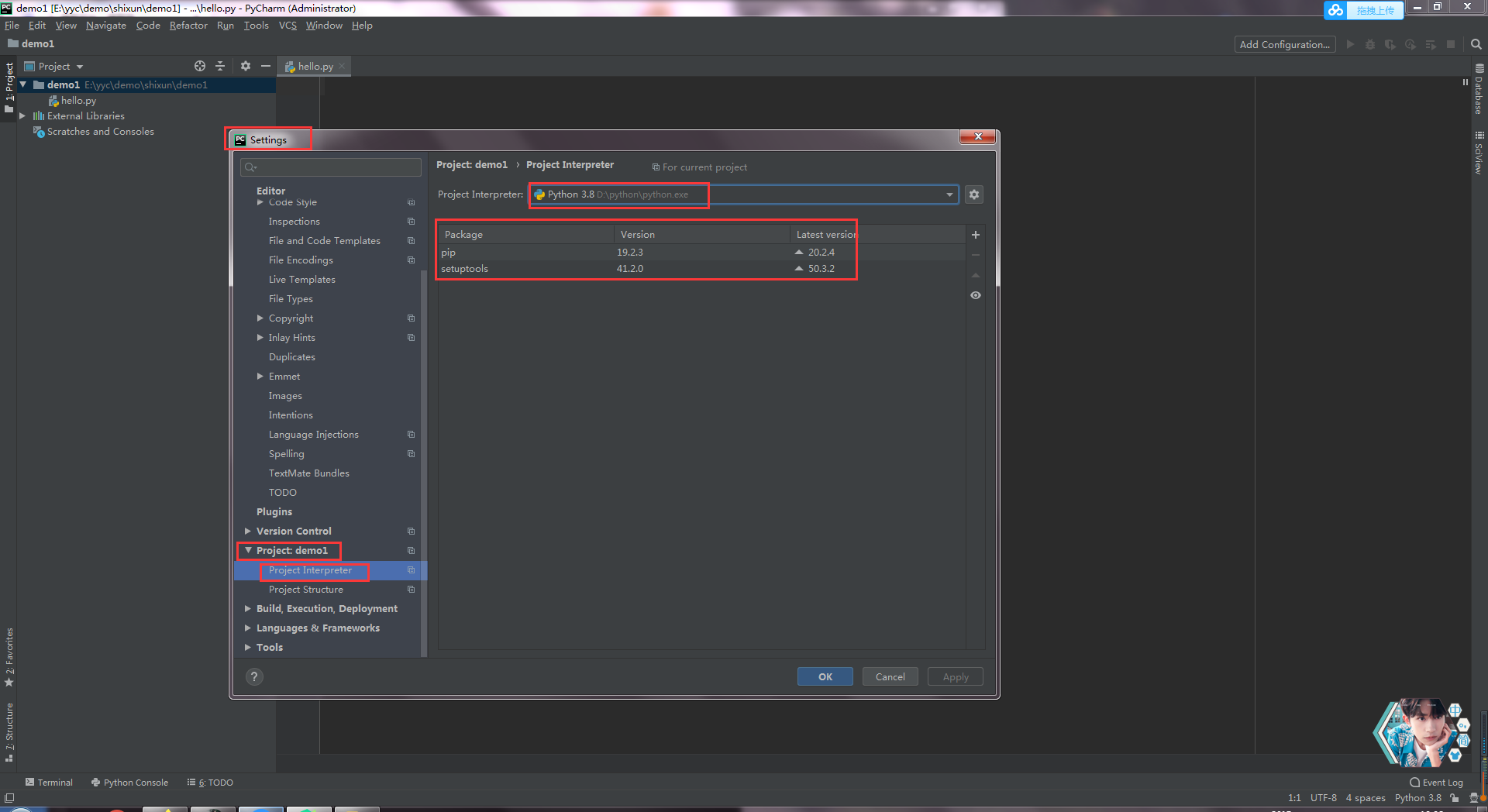The image size is (1488, 812).
Task: Open the Event Log
Action: [1436, 783]
